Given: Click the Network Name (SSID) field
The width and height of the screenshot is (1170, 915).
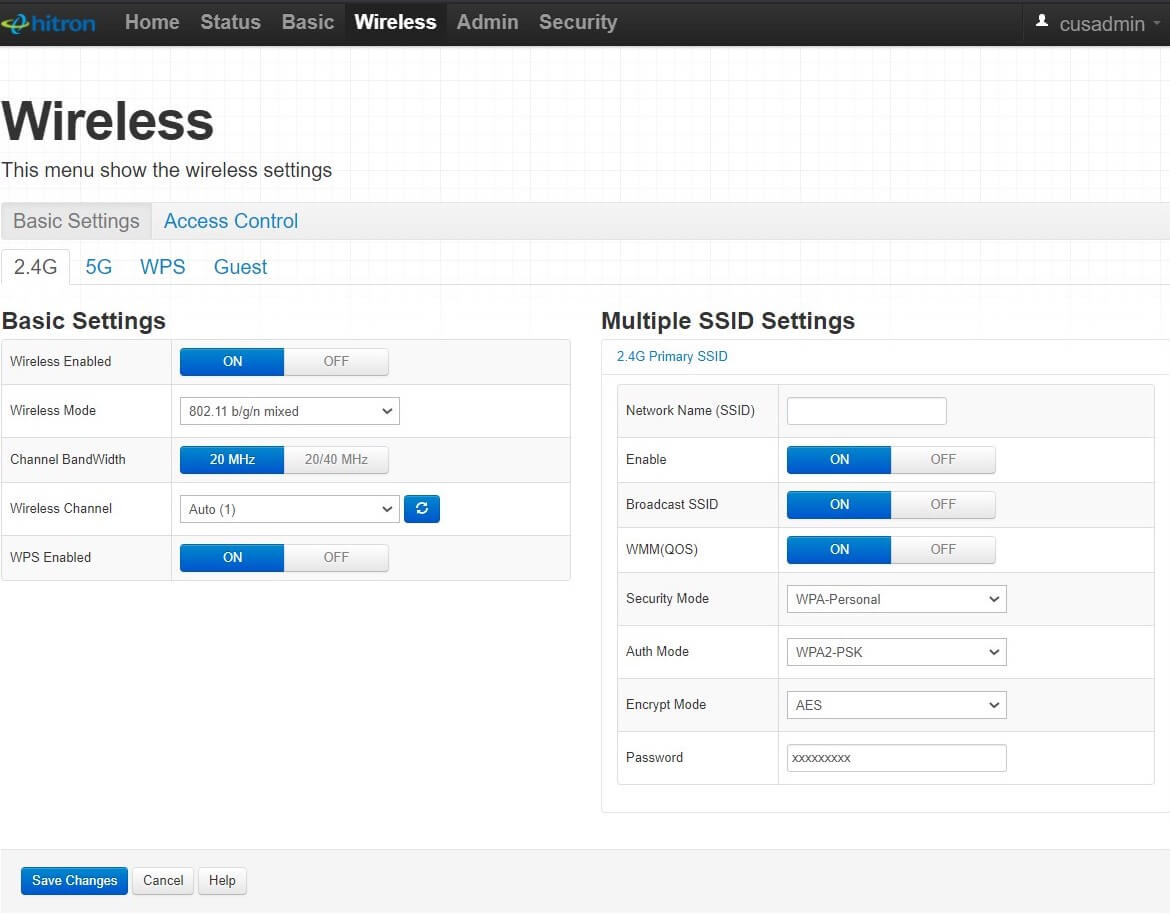Looking at the screenshot, I should click(866, 411).
